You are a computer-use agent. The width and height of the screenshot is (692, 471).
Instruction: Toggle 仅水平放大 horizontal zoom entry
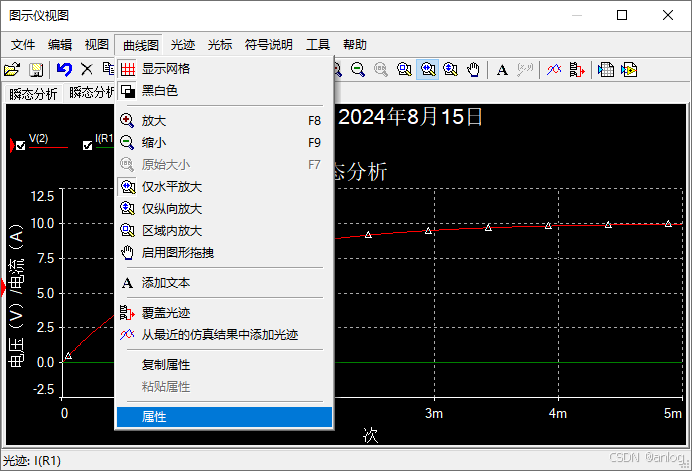coord(224,187)
